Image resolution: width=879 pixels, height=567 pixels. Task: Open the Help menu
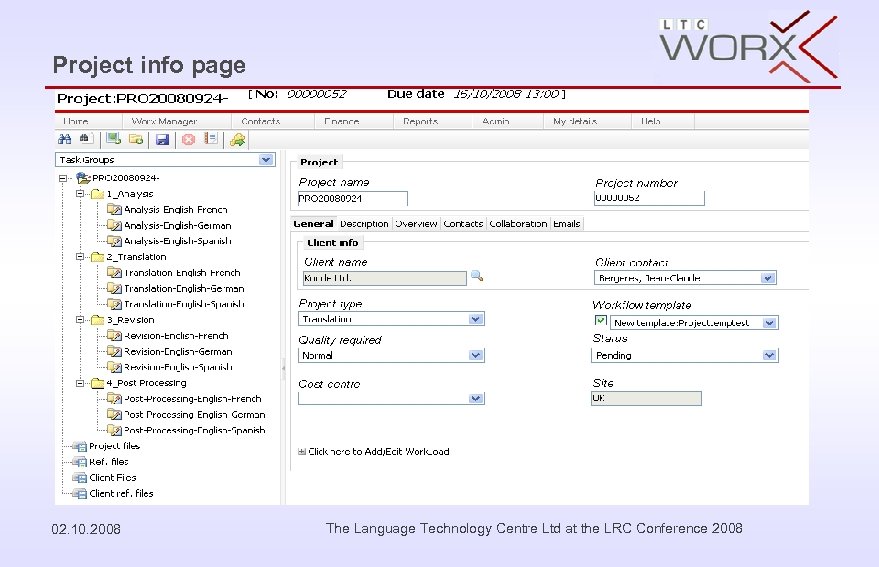pos(651,121)
